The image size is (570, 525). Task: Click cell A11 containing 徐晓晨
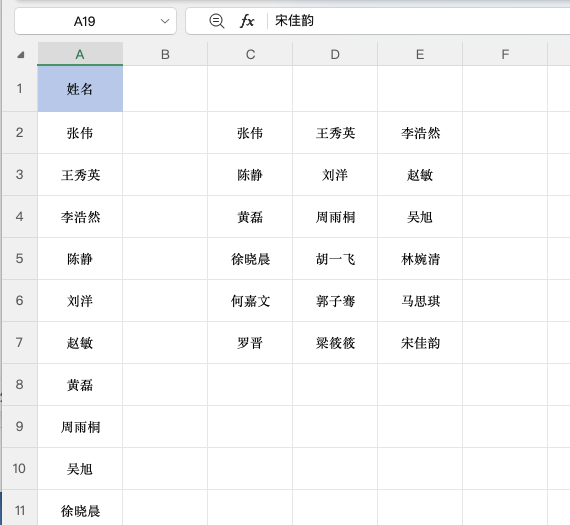click(x=80, y=508)
